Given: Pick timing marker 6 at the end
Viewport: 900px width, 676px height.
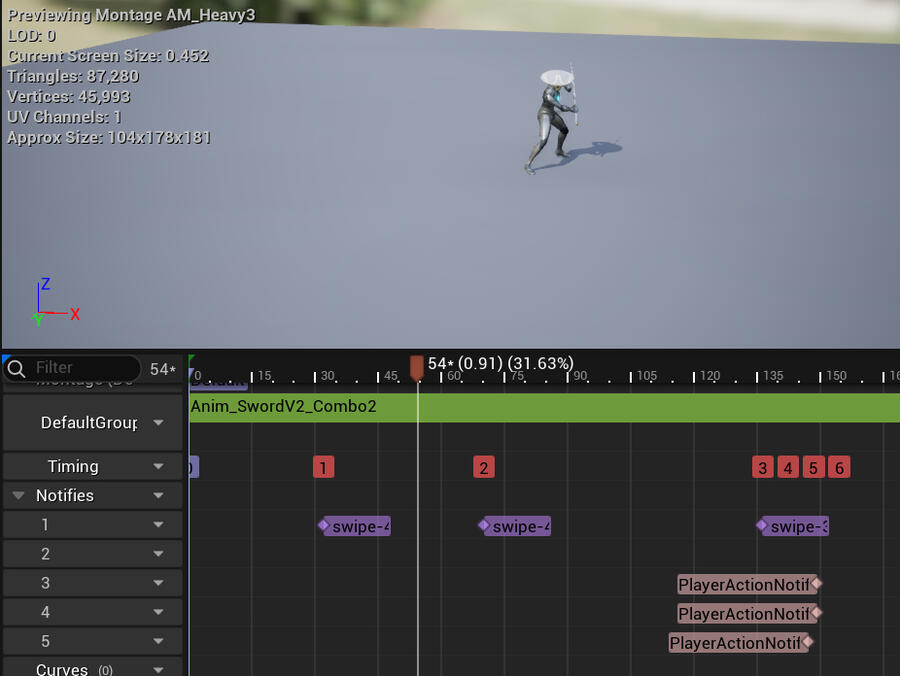Looking at the screenshot, I should coord(839,467).
